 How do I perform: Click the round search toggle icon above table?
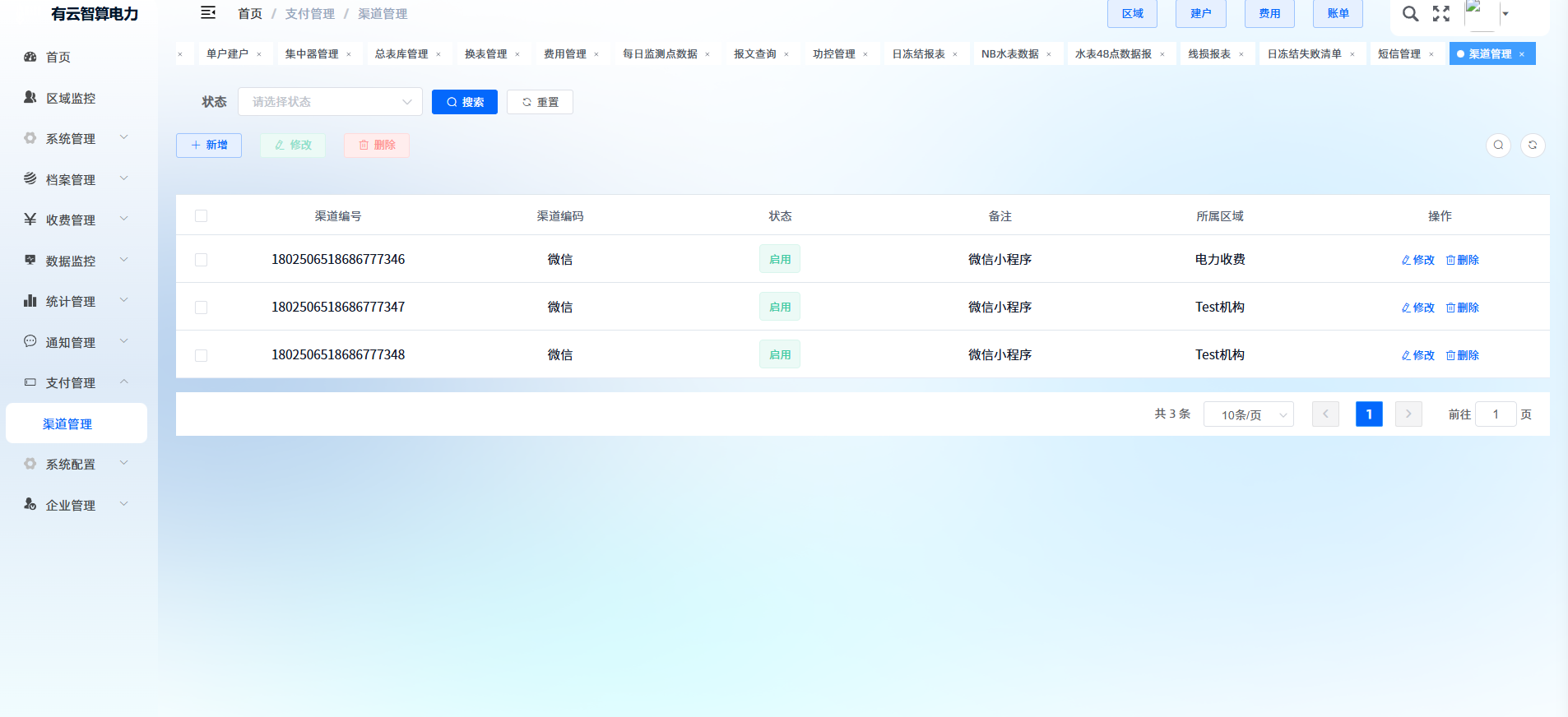[1498, 146]
